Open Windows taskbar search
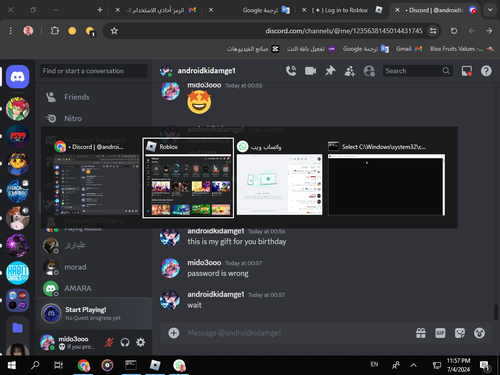The width and height of the screenshot is (500, 375). 35,365
